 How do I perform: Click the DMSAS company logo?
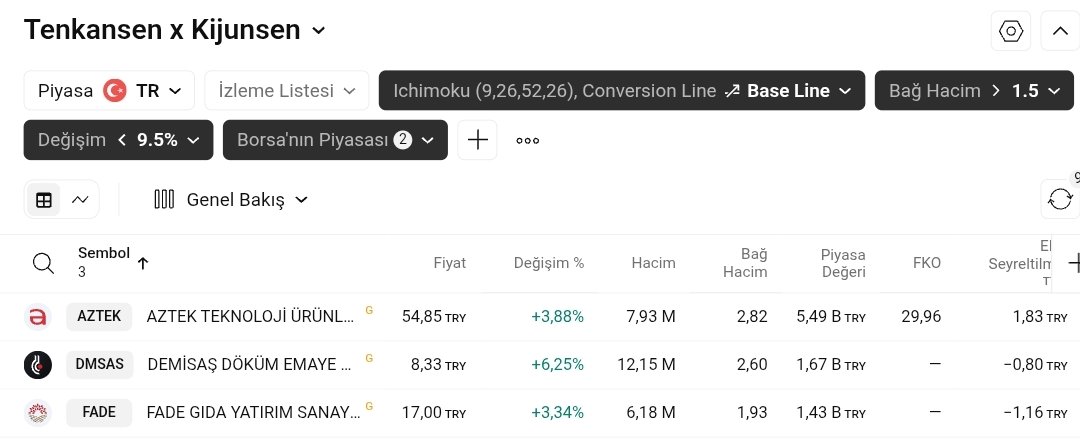[x=38, y=364]
